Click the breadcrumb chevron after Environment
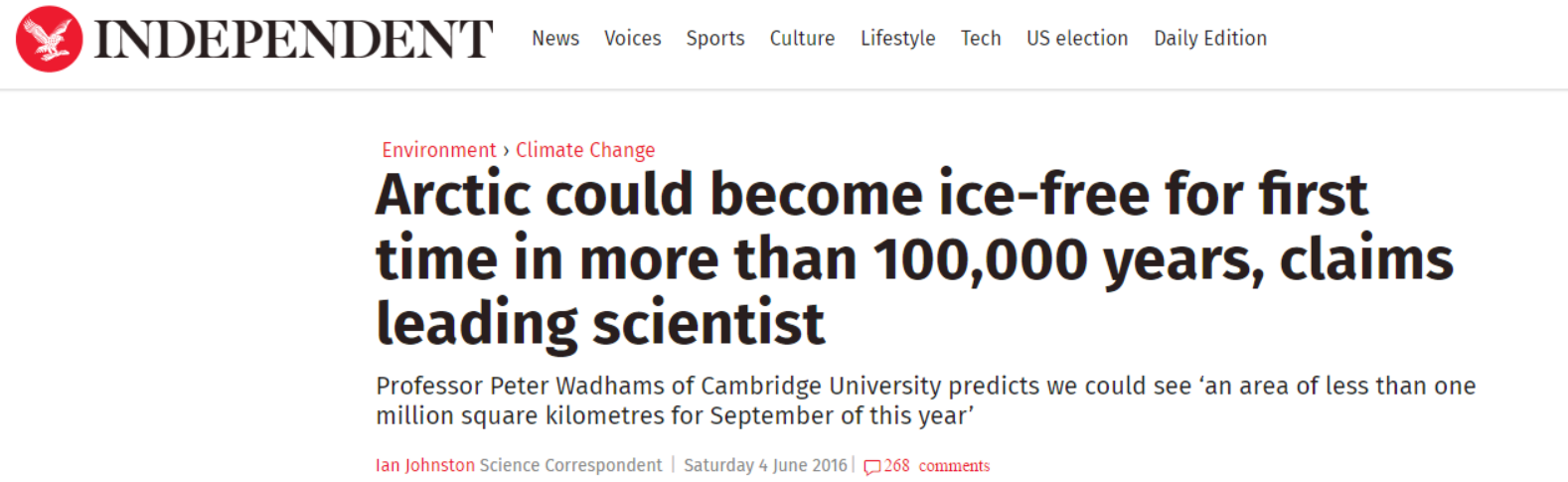The width and height of the screenshot is (1568, 482). (506, 151)
